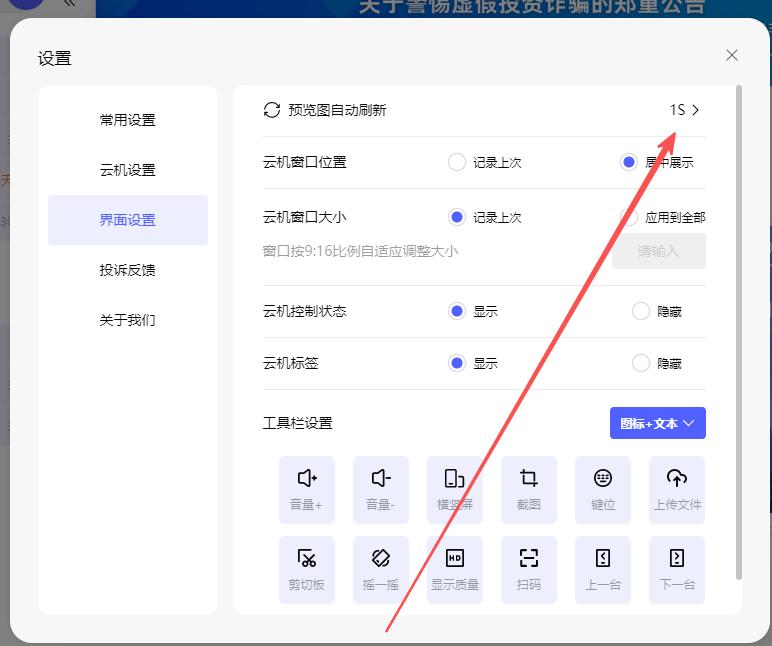Select the 截图 screenshot tool
Image resolution: width=772 pixels, height=646 pixels.
529,489
